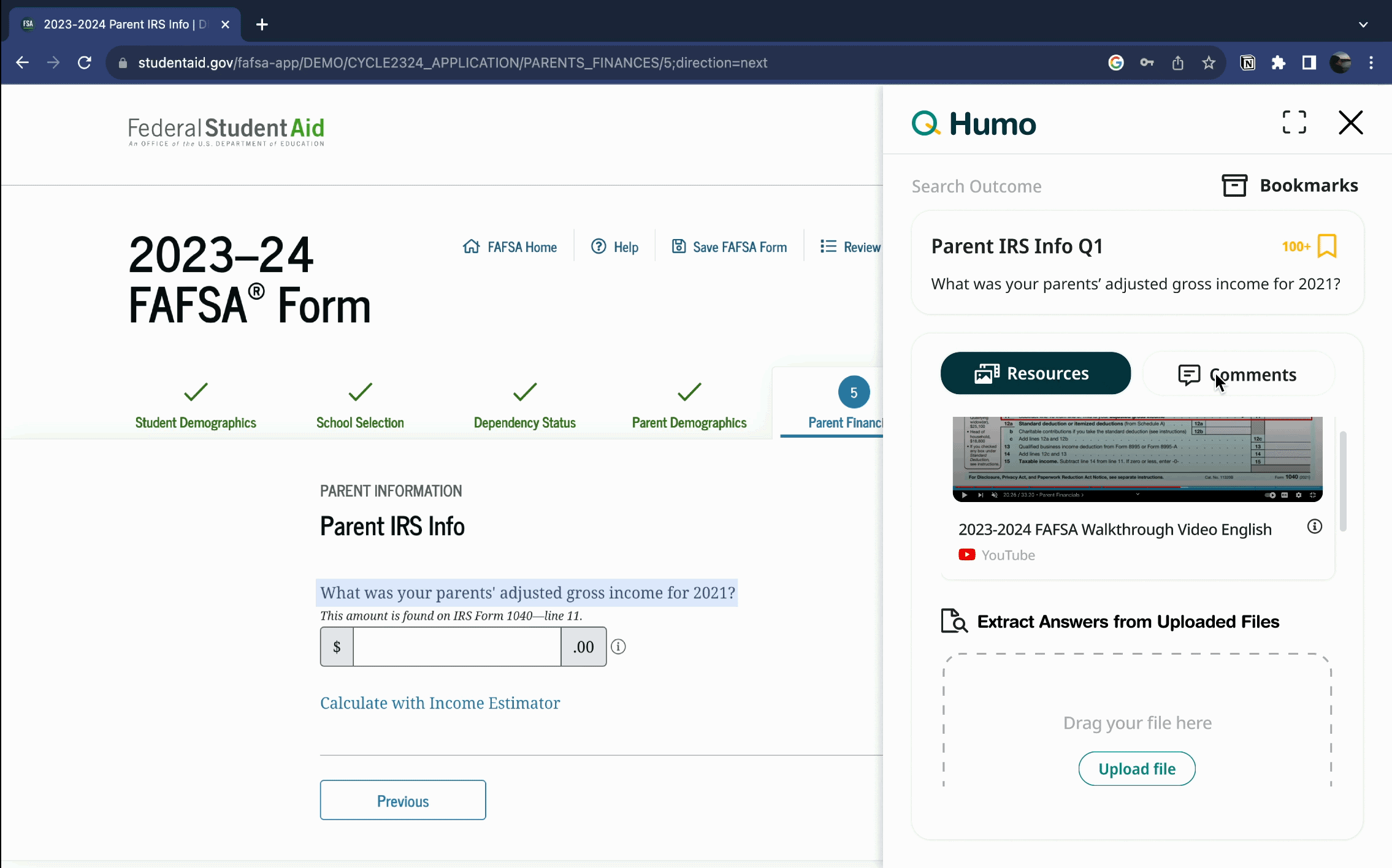Click the Federal Student Aid logo
Image resolution: width=1392 pixels, height=868 pixels.
226,131
